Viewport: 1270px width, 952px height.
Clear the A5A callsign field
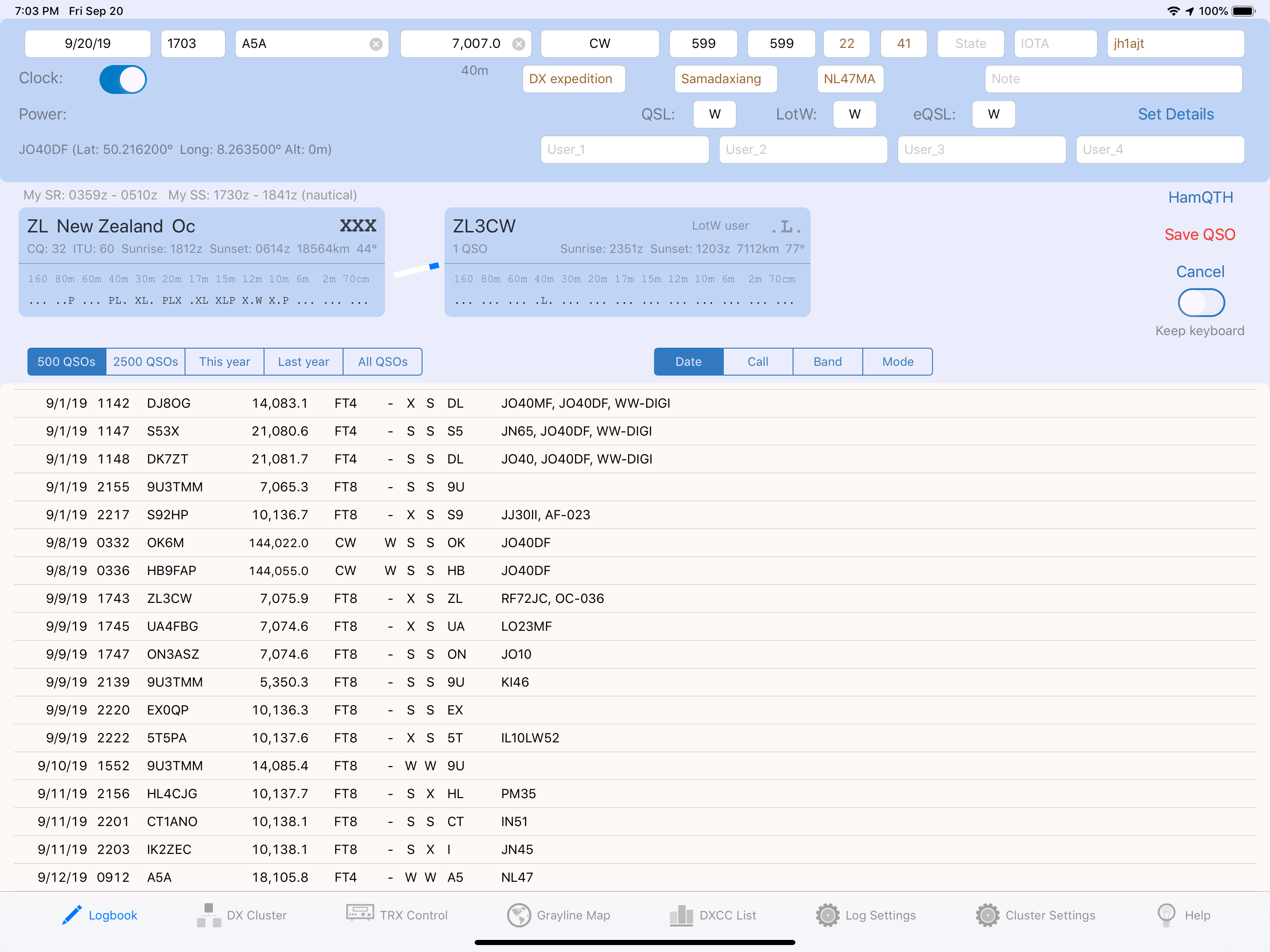[x=376, y=43]
